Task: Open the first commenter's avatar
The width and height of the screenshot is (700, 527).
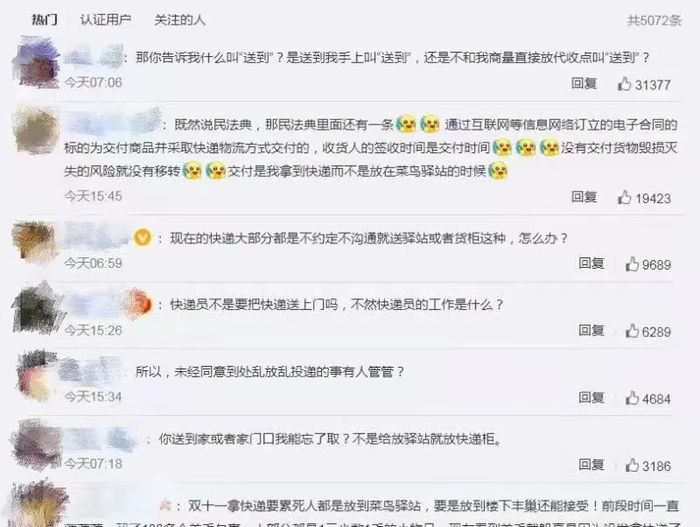Action: tap(37, 63)
